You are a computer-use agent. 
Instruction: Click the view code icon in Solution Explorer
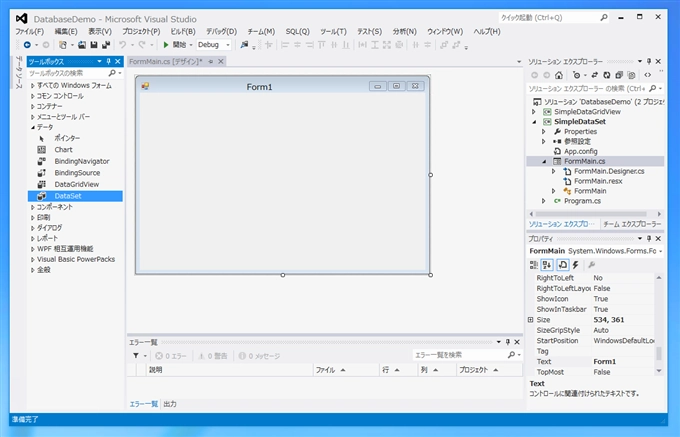coord(647,75)
